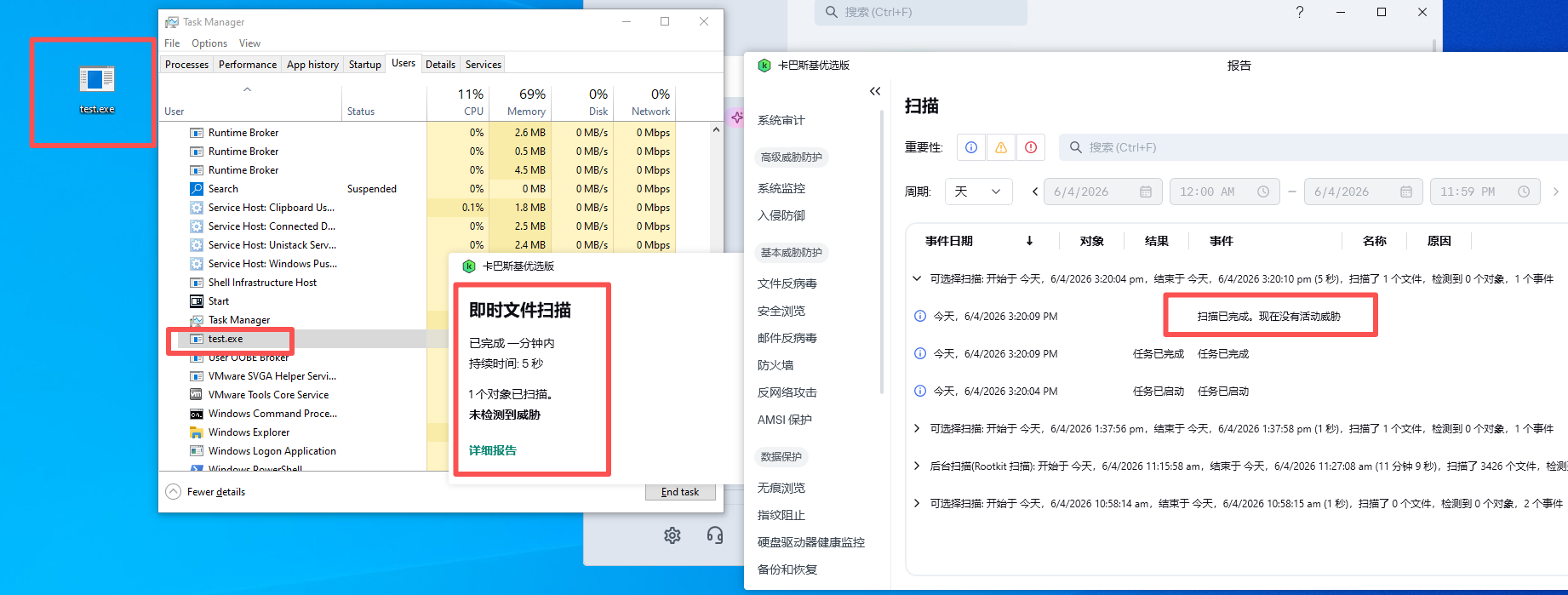This screenshot has height=595, width=1568.
Task: Click the top Kaspersky search box
Action: click(x=921, y=12)
